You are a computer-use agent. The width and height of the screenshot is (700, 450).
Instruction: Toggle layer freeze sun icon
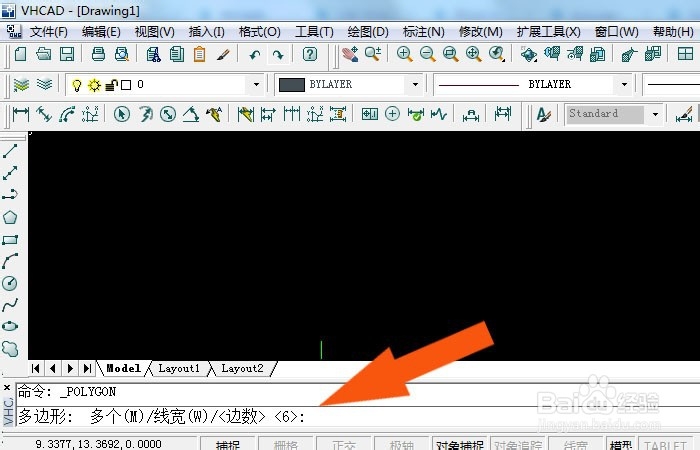click(x=94, y=85)
